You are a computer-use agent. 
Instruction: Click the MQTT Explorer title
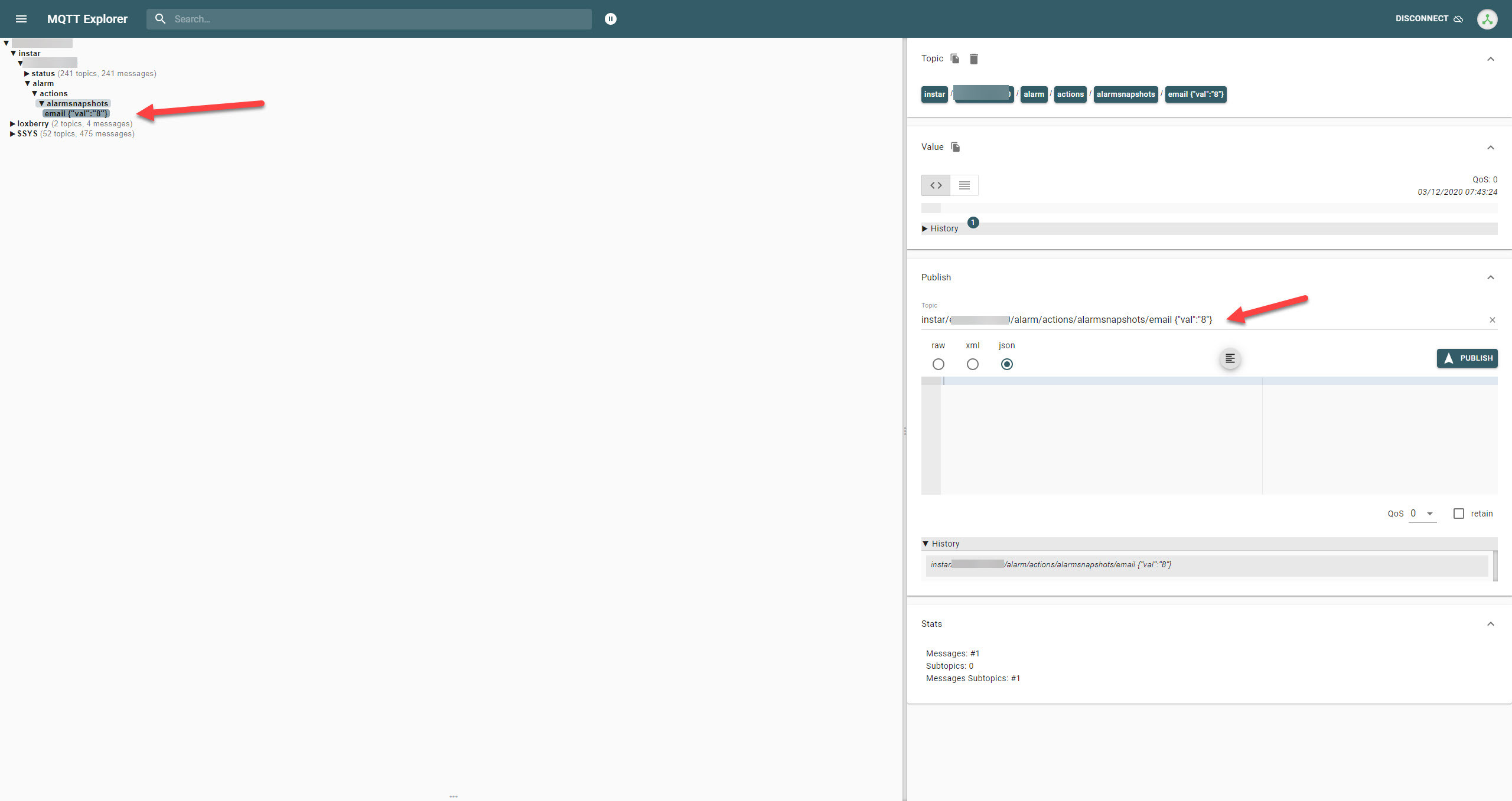click(x=87, y=19)
